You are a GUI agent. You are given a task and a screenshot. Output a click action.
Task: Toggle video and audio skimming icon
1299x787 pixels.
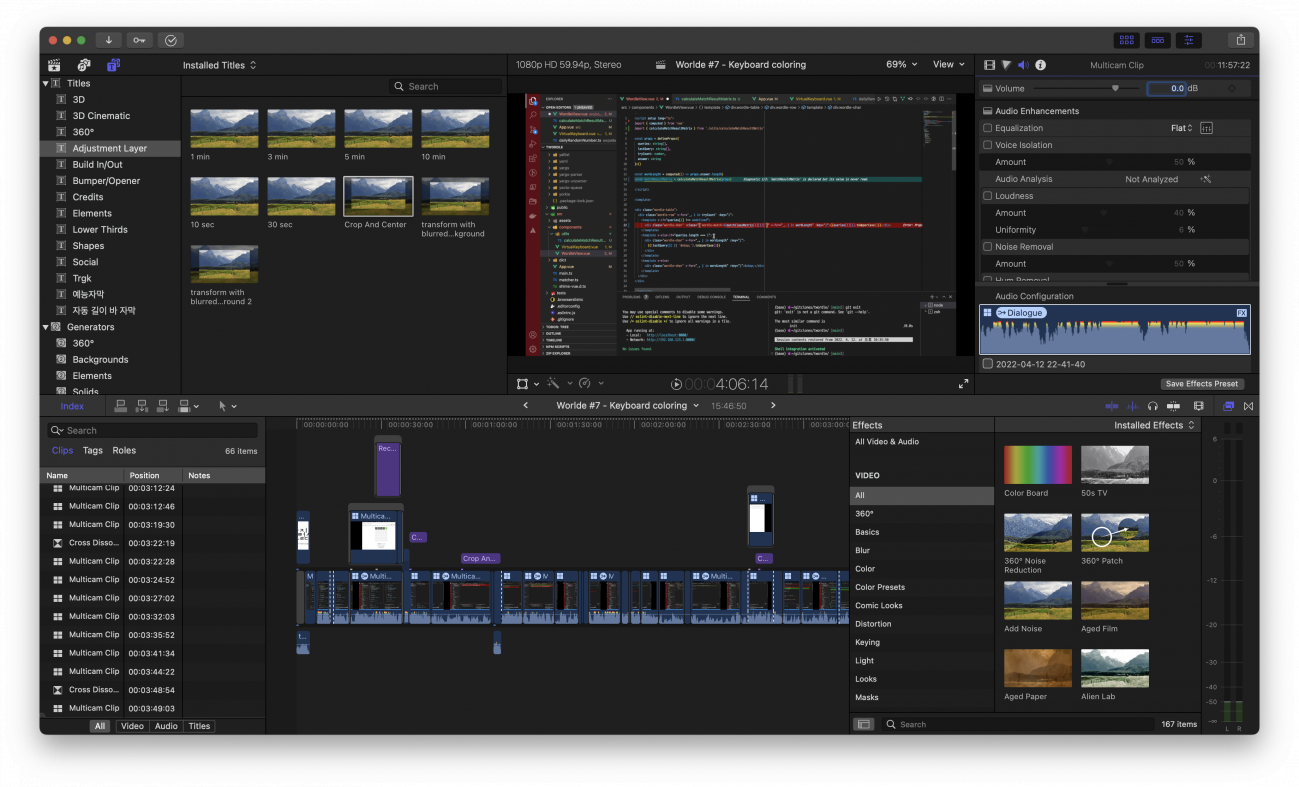[x=1112, y=406]
